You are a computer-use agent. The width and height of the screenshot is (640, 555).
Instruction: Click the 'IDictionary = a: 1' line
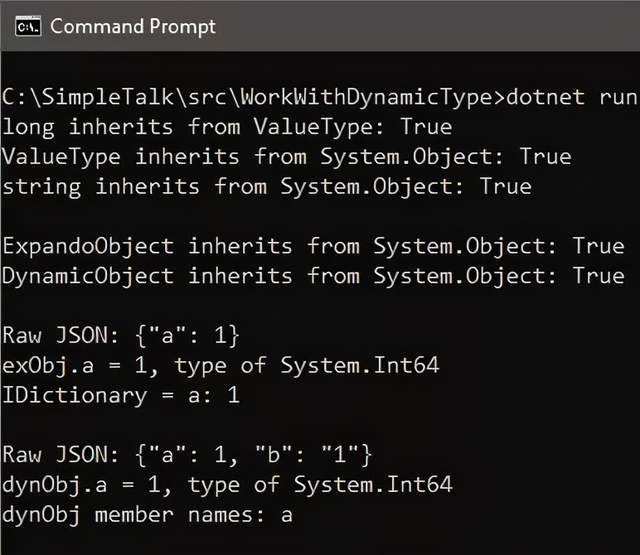[121, 395]
